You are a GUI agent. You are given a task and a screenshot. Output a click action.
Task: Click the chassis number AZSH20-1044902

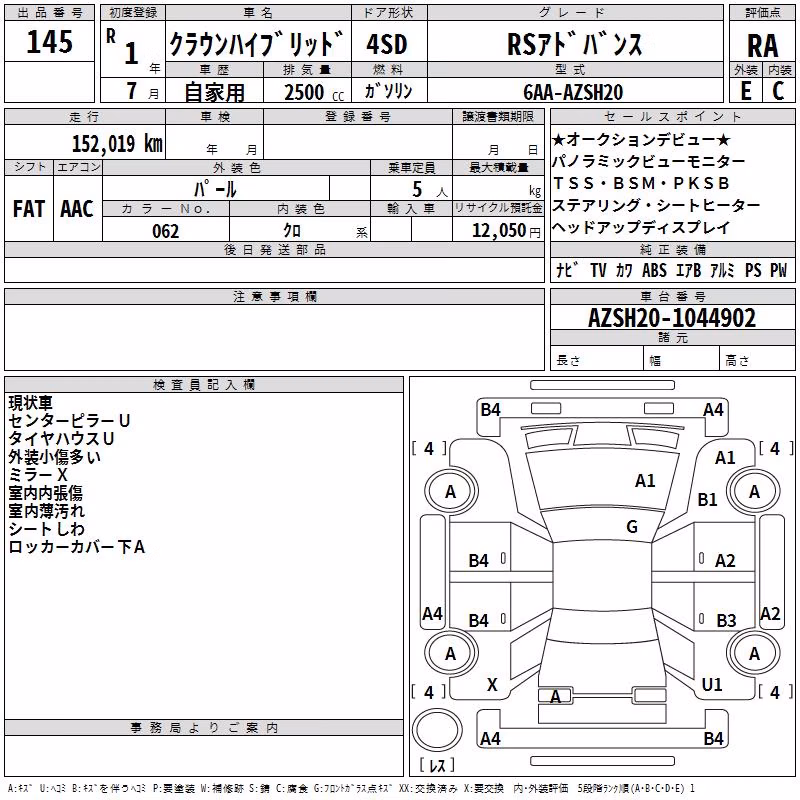tap(672, 318)
